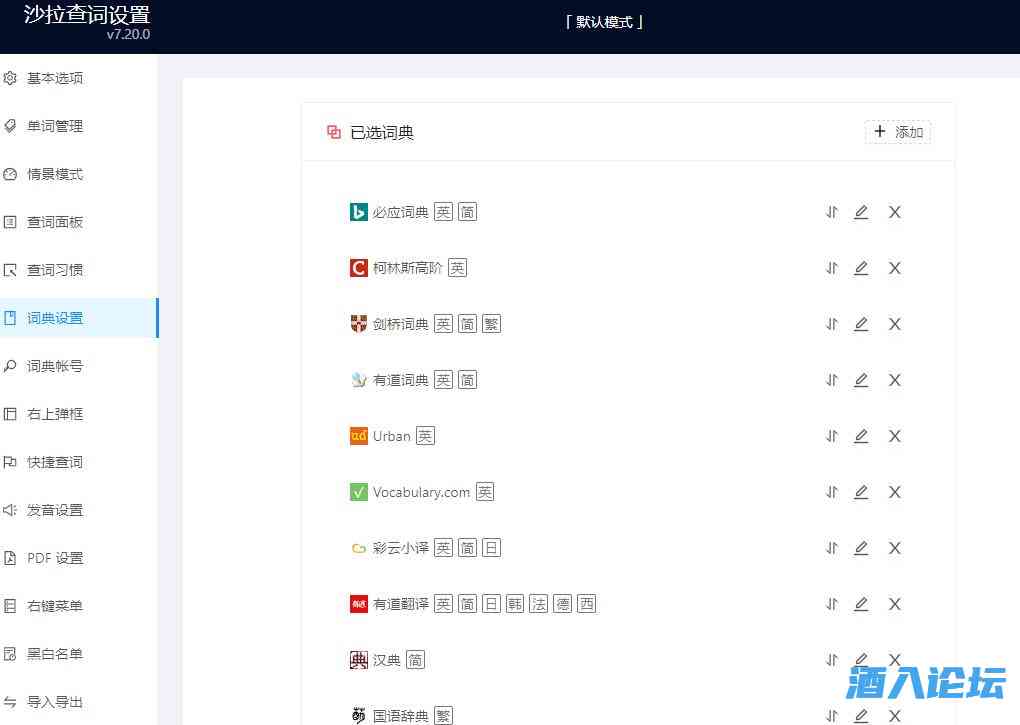The height and width of the screenshot is (725, 1020).
Task: Click the flag icon beside 快捷查词
Action: [x=10, y=462]
